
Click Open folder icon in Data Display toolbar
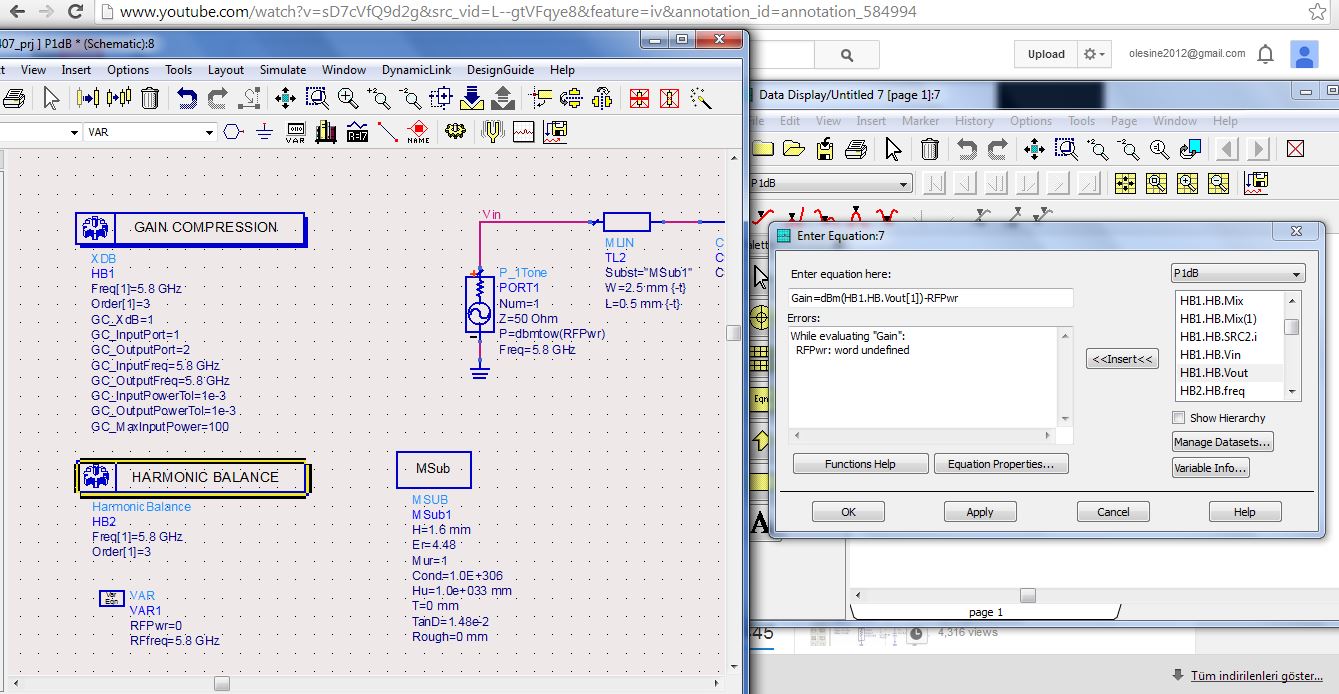(794, 149)
